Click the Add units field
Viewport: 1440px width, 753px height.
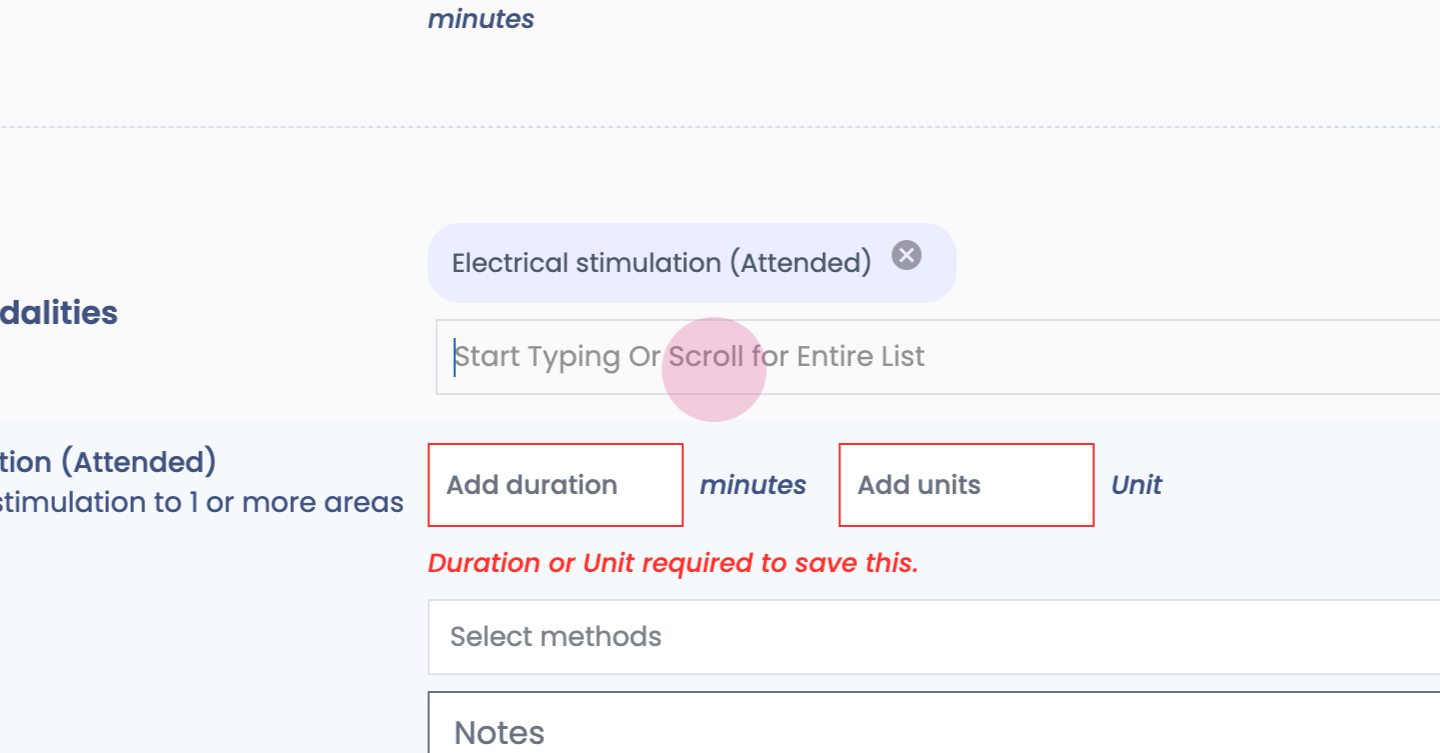coord(965,485)
